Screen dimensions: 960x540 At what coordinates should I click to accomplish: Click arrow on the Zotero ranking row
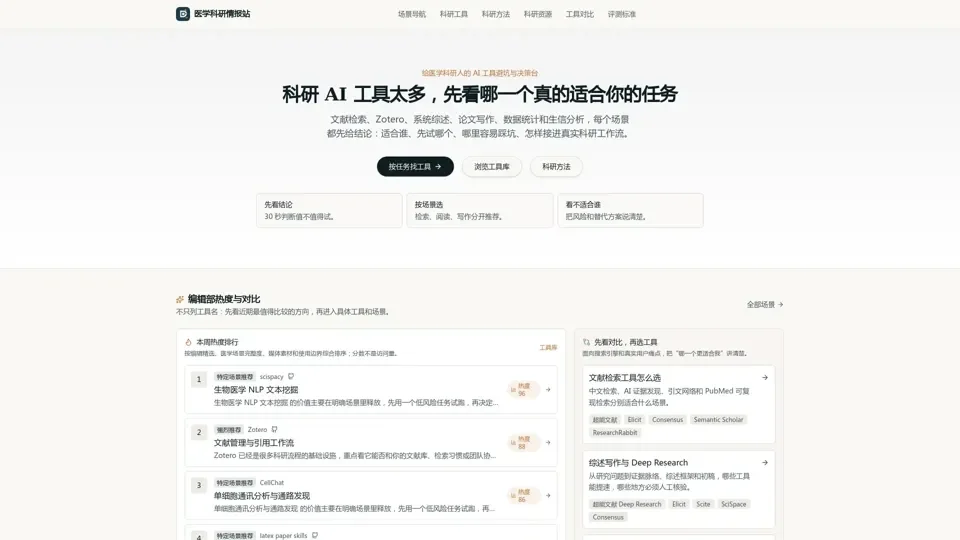548,443
